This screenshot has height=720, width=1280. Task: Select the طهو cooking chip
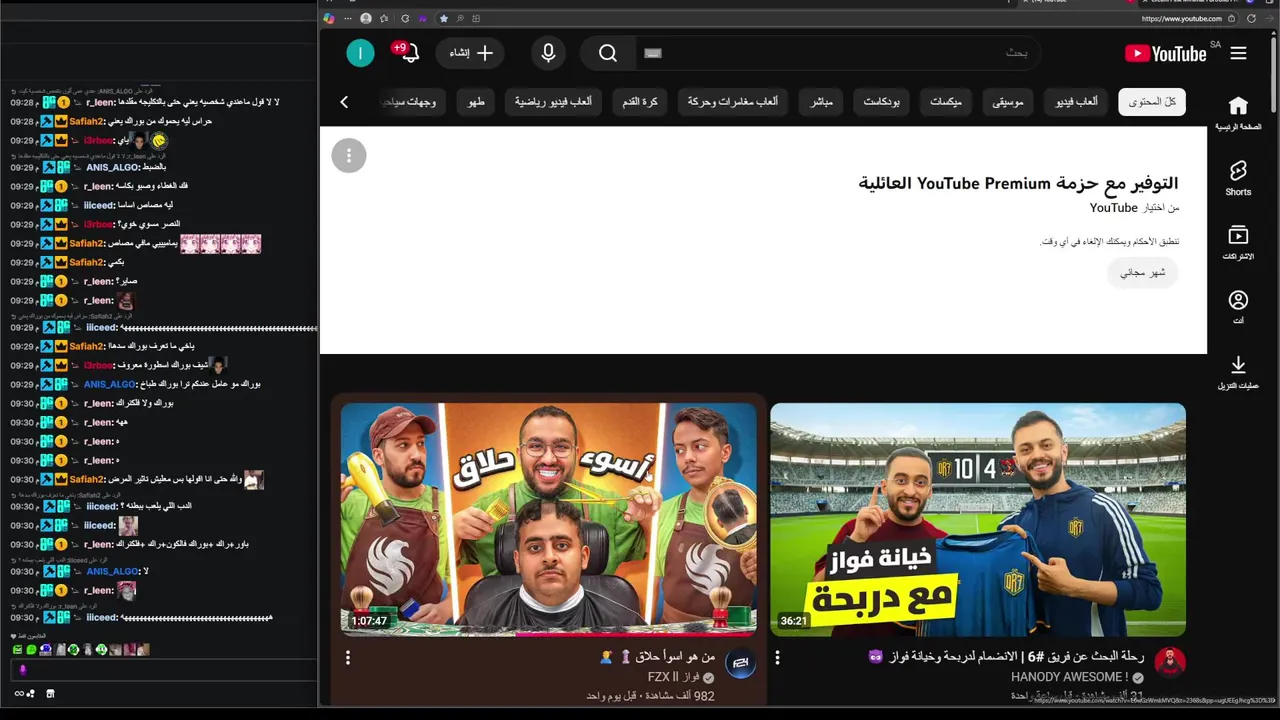476,102
